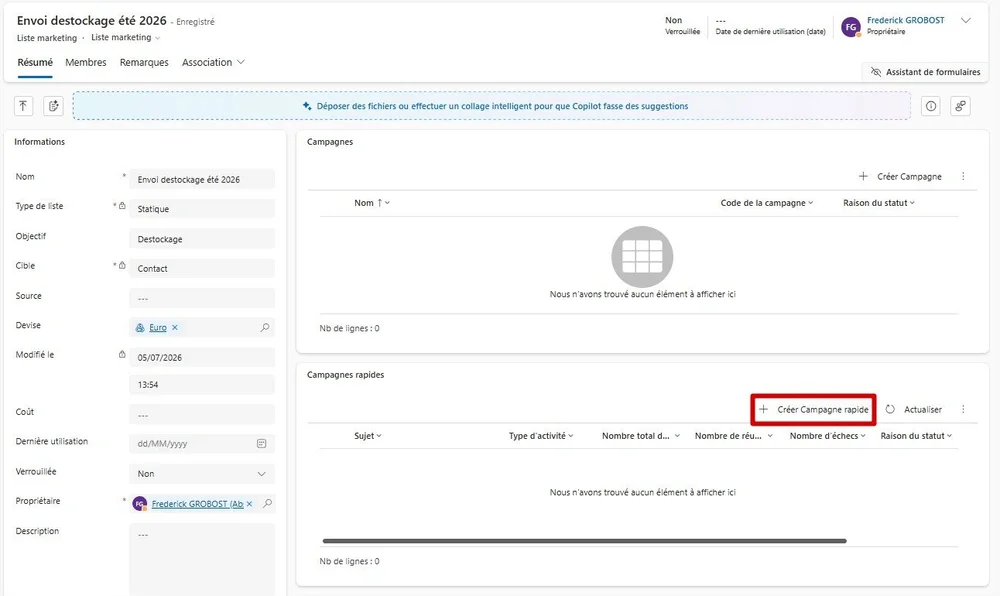Open Raison du statut menu in Campagnes rapides

(916, 436)
